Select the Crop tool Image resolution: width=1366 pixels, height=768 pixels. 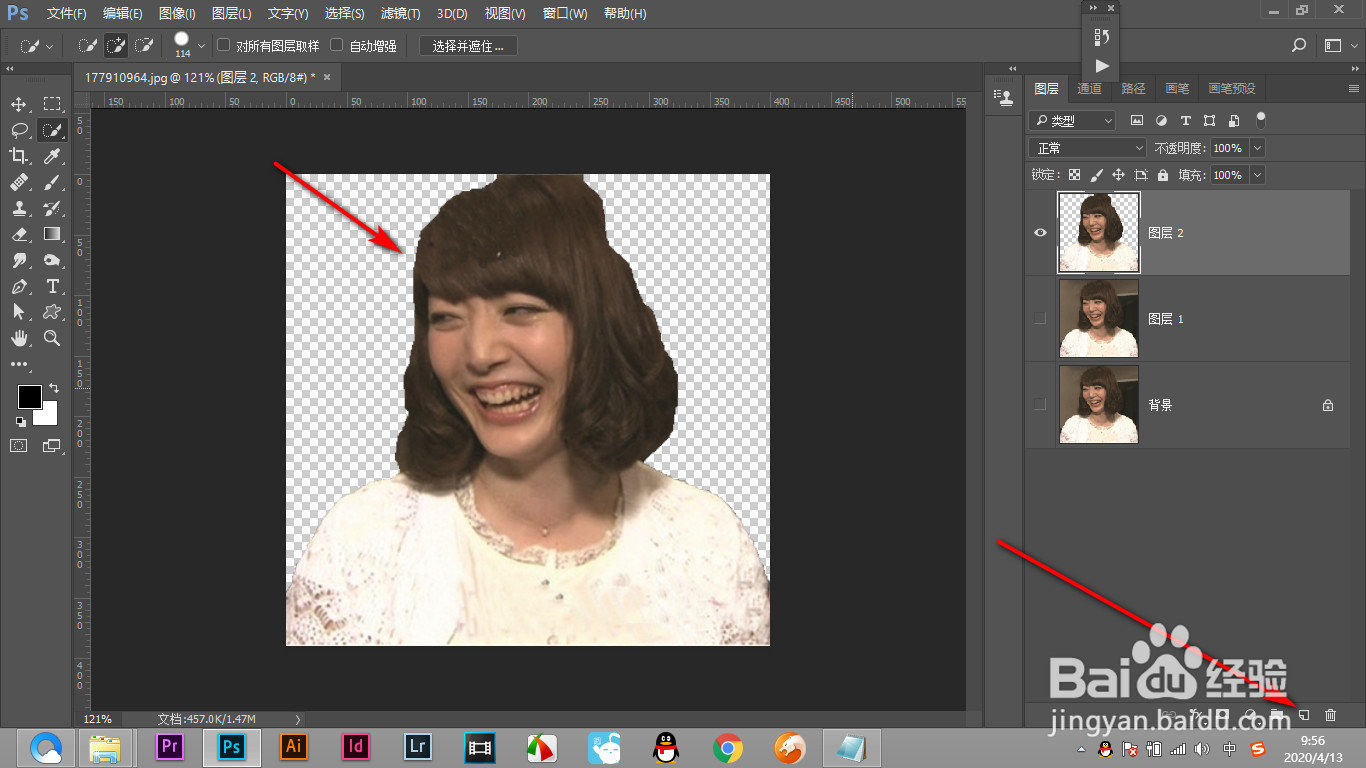19,156
